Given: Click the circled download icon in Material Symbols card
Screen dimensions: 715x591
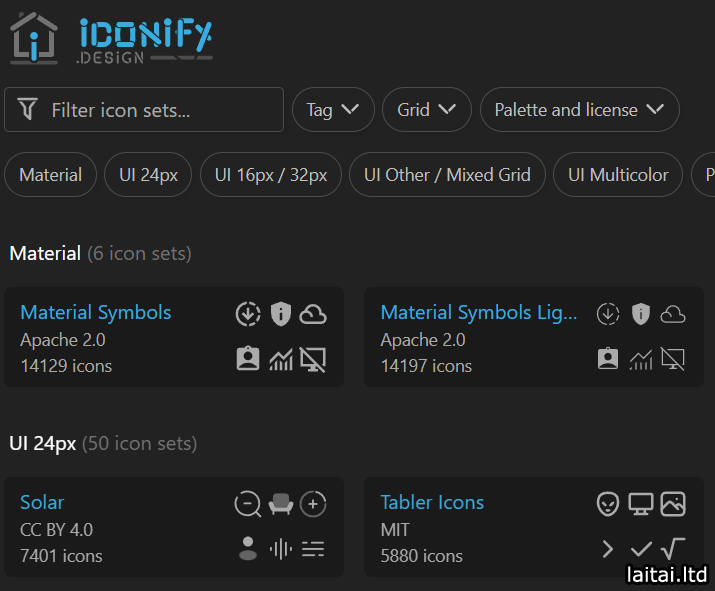Looking at the screenshot, I should click(x=248, y=314).
